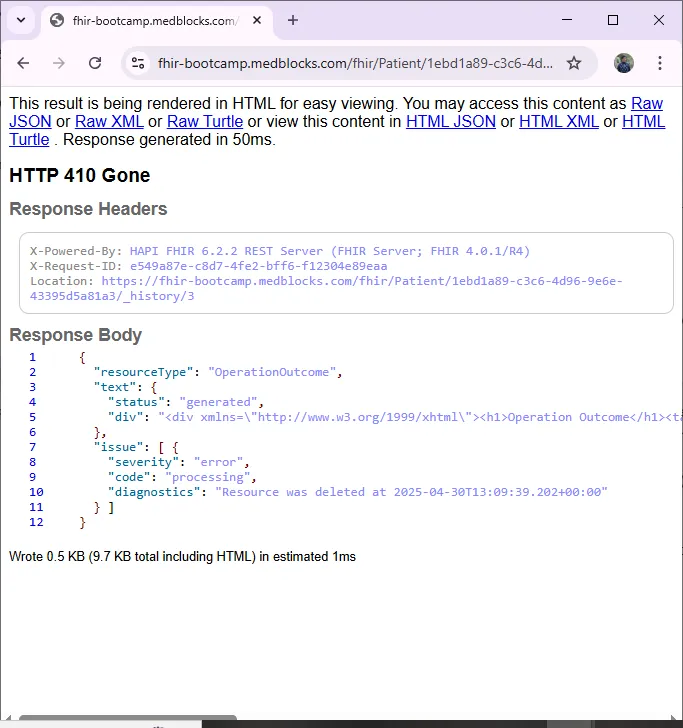The height and width of the screenshot is (728, 683).
Task: Click the address bar URL field
Action: point(355,63)
